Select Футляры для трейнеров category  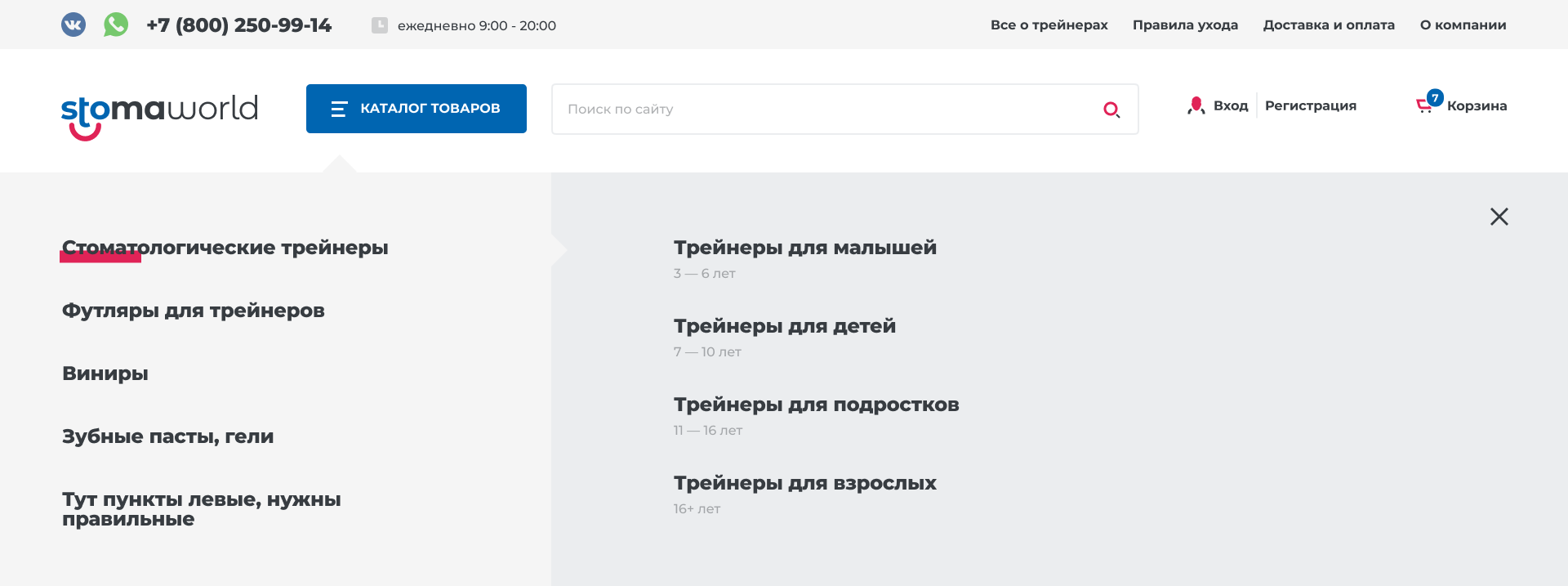coord(194,311)
